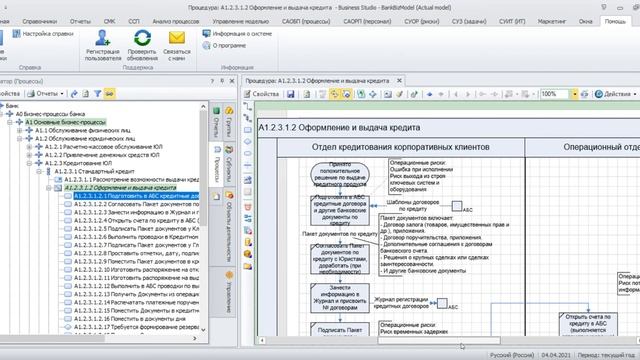Open the Действия menu button
Image resolution: width=640 pixels, height=360 pixels.
point(616,94)
